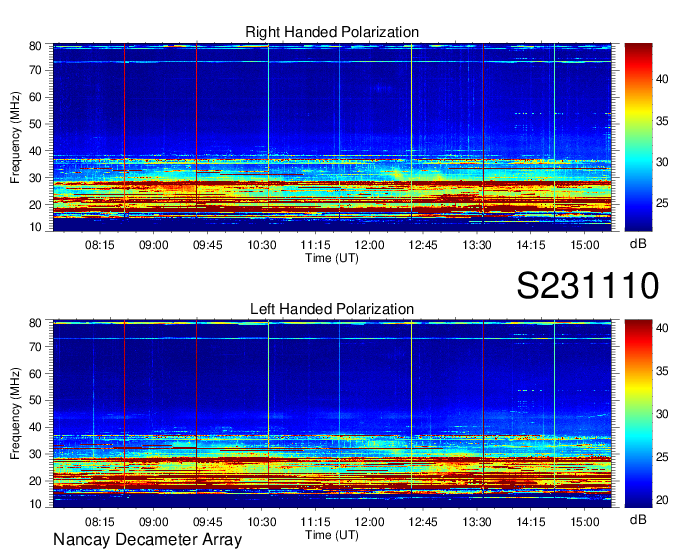Click the 14:15 time tick under the right-handed plot
Screen dimensions: 680x552
pos(531,245)
